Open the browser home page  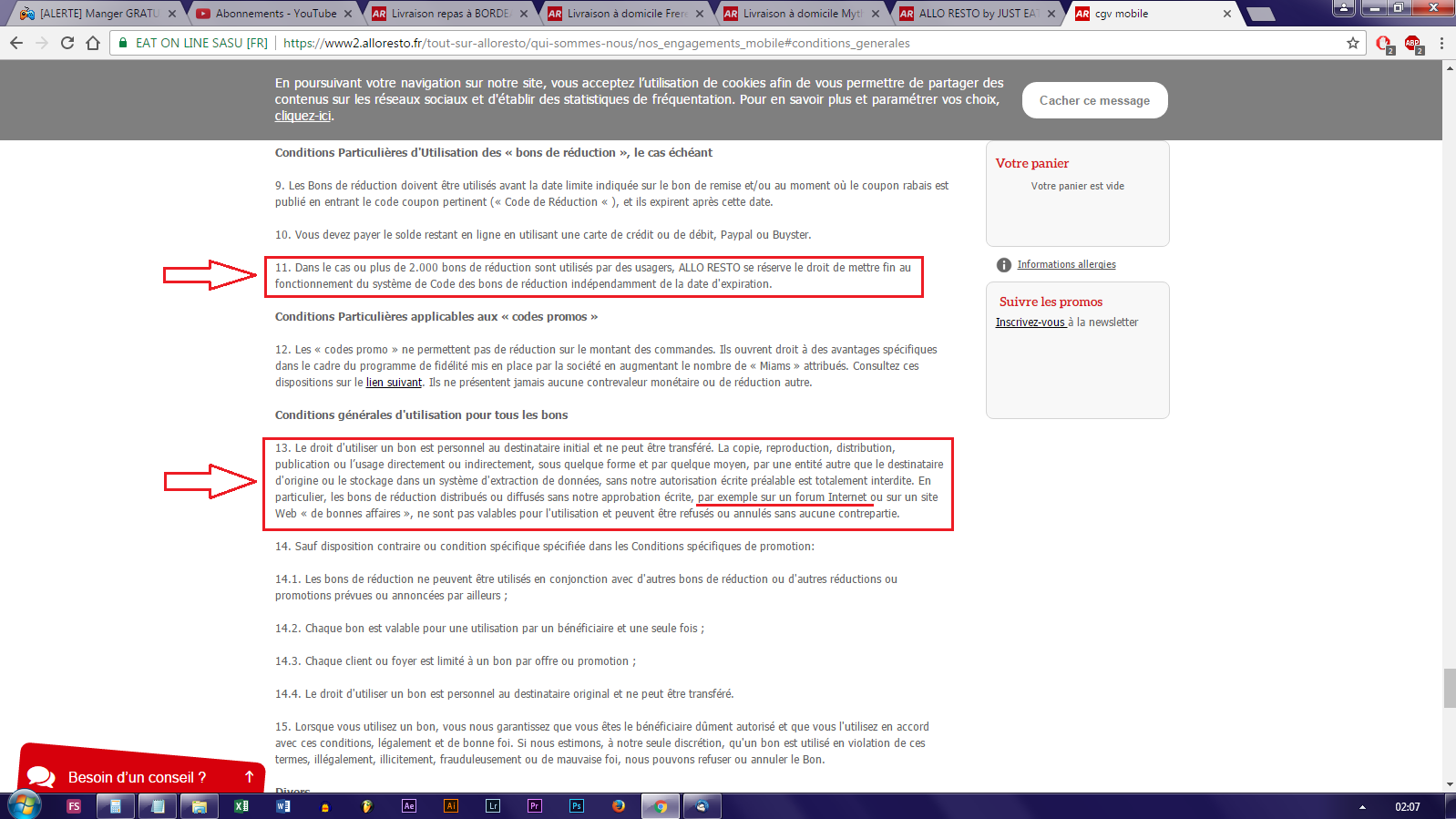93,43
